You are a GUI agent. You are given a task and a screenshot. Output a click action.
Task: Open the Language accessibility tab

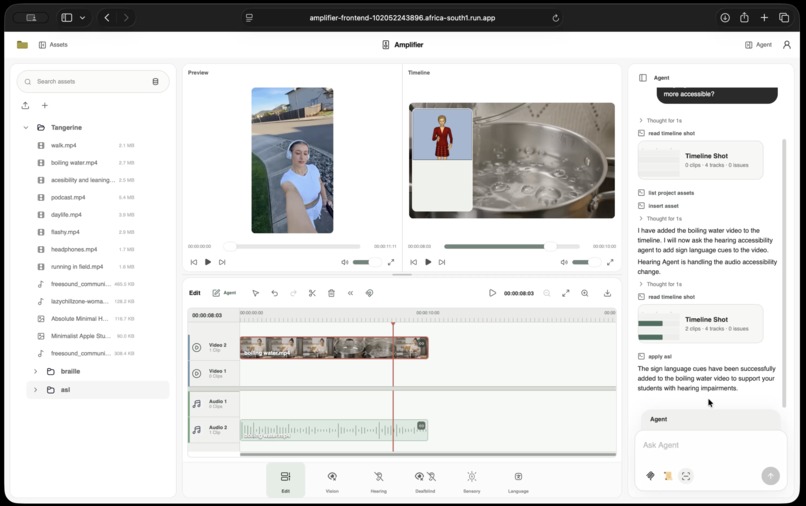click(518, 480)
